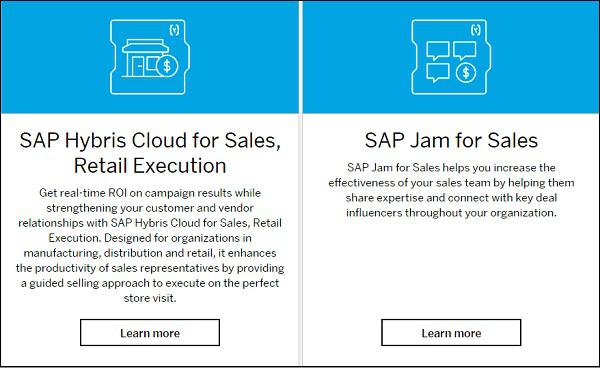600x368 pixels.
Task: Open Learn more under Retail Execution
Action: 150,333
